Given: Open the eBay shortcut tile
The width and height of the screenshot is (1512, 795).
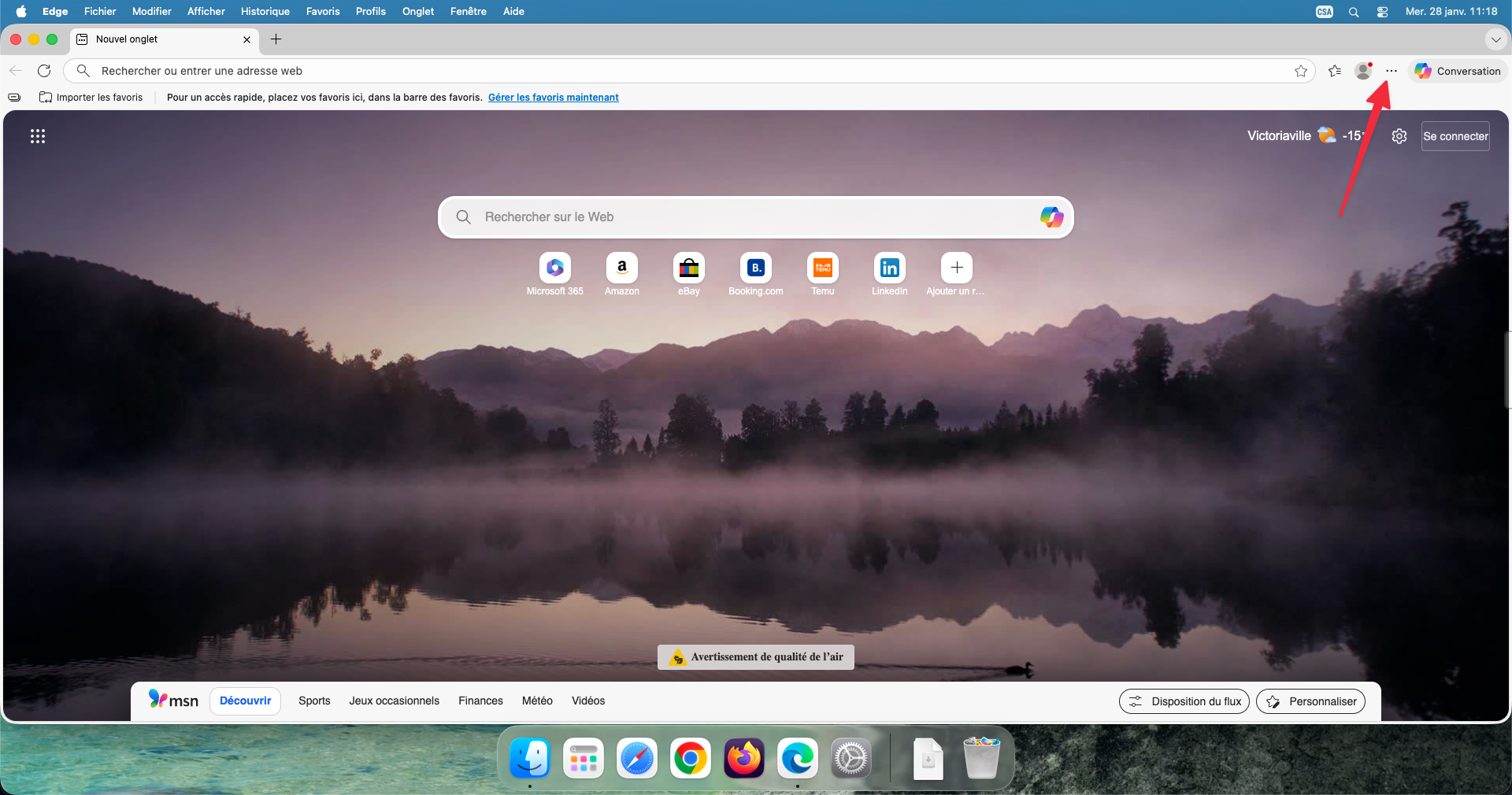Looking at the screenshot, I should 689,274.
